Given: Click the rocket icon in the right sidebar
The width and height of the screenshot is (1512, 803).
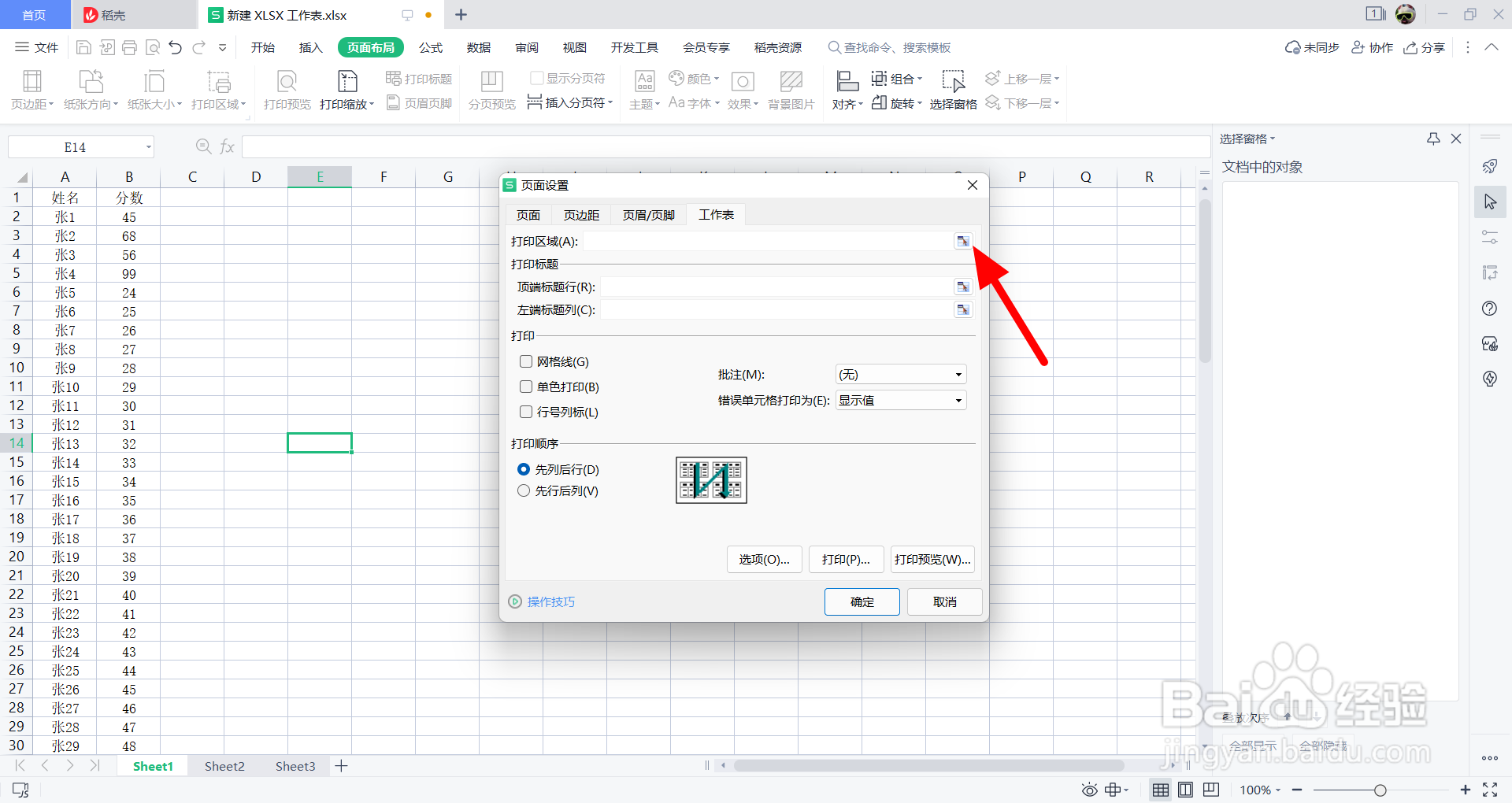Looking at the screenshot, I should tap(1489, 167).
